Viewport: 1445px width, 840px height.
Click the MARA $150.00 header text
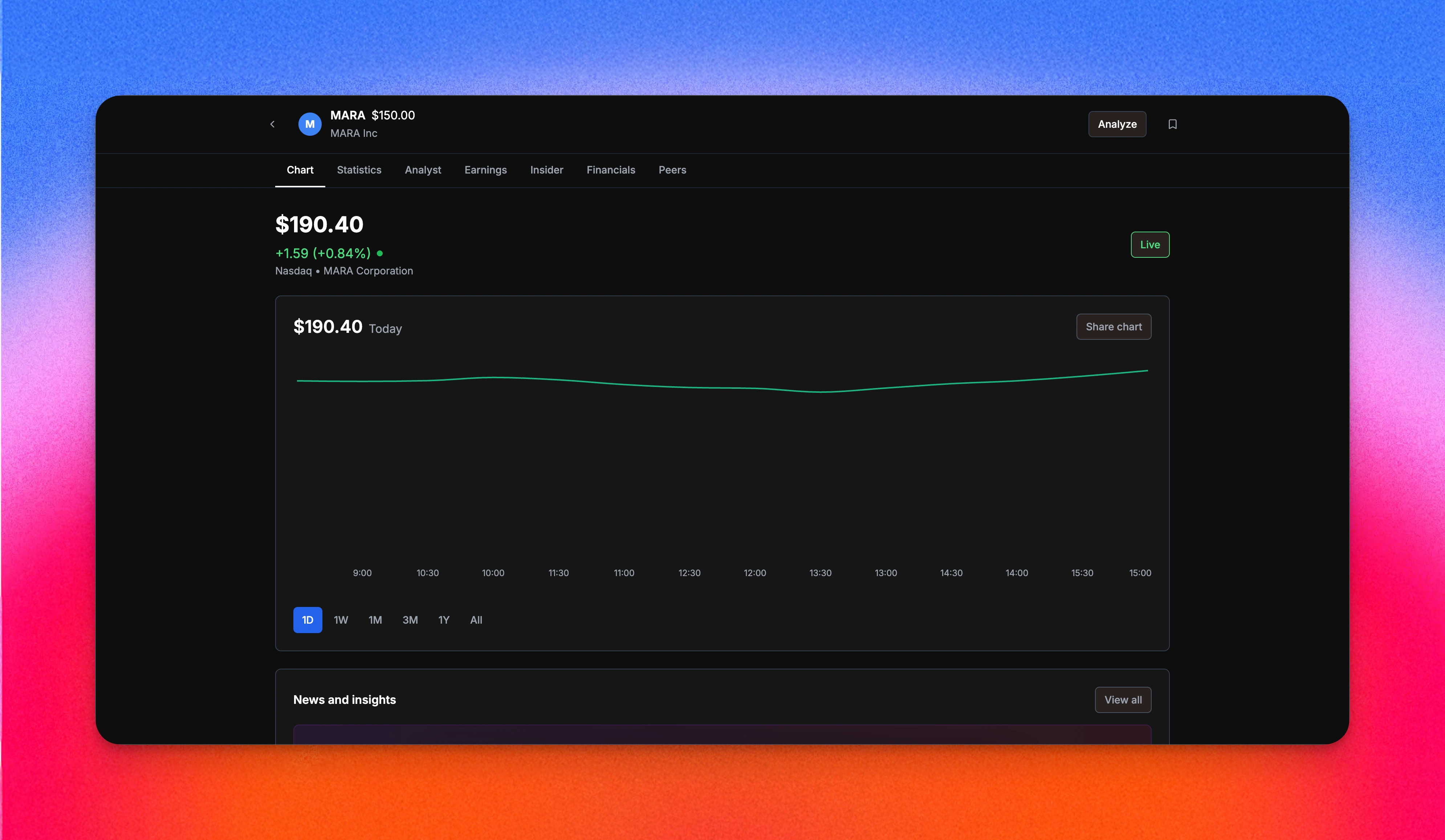[373, 115]
